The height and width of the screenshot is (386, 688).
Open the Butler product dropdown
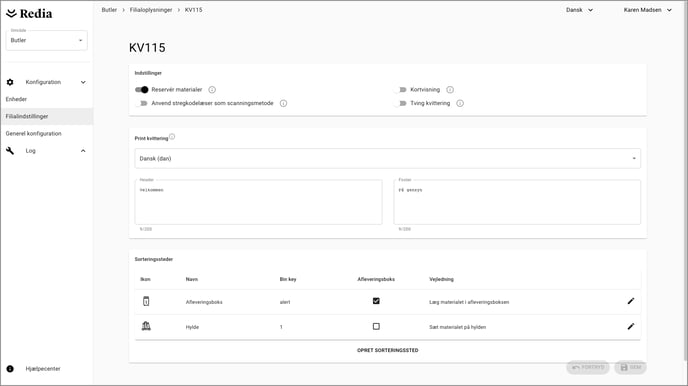47,40
